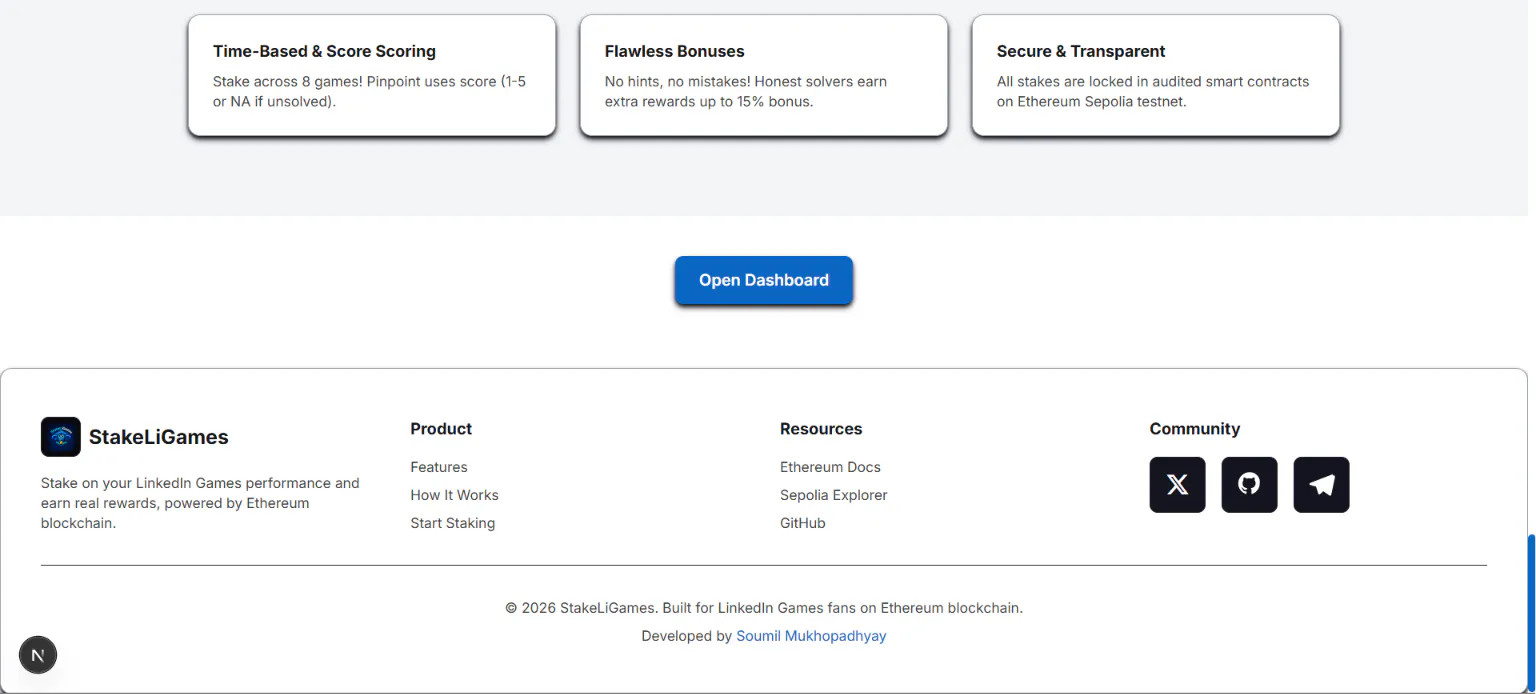This screenshot has height=694, width=1536.
Task: Open the Telegram community icon
Action: point(1321,485)
